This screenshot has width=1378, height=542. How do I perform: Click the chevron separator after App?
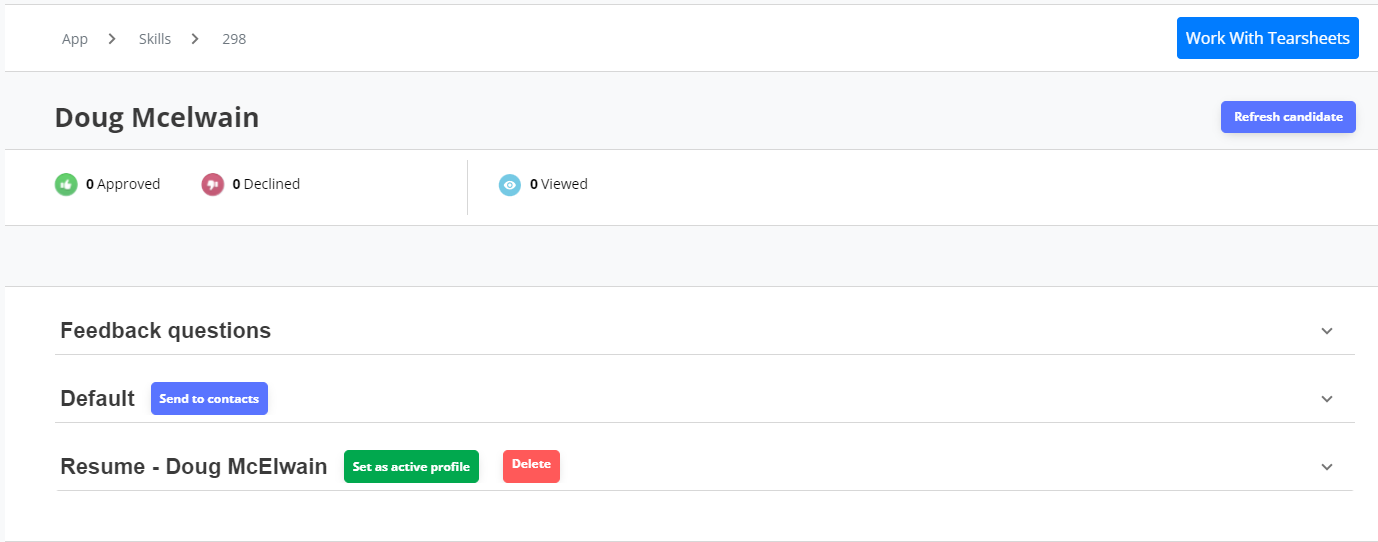[113, 39]
